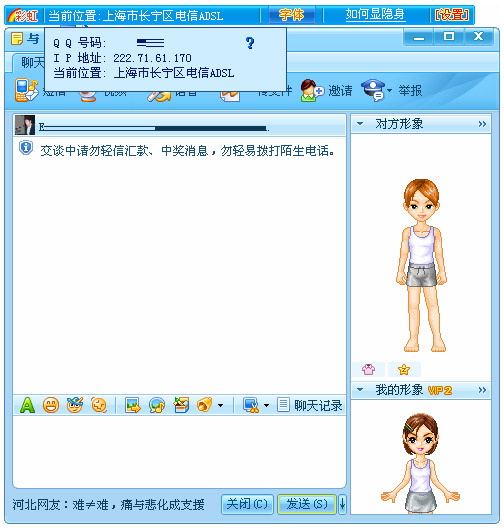The height and width of the screenshot is (528, 504).
Task: Open the dropdown arrow beside 举报 icon
Action: (x=389, y=90)
